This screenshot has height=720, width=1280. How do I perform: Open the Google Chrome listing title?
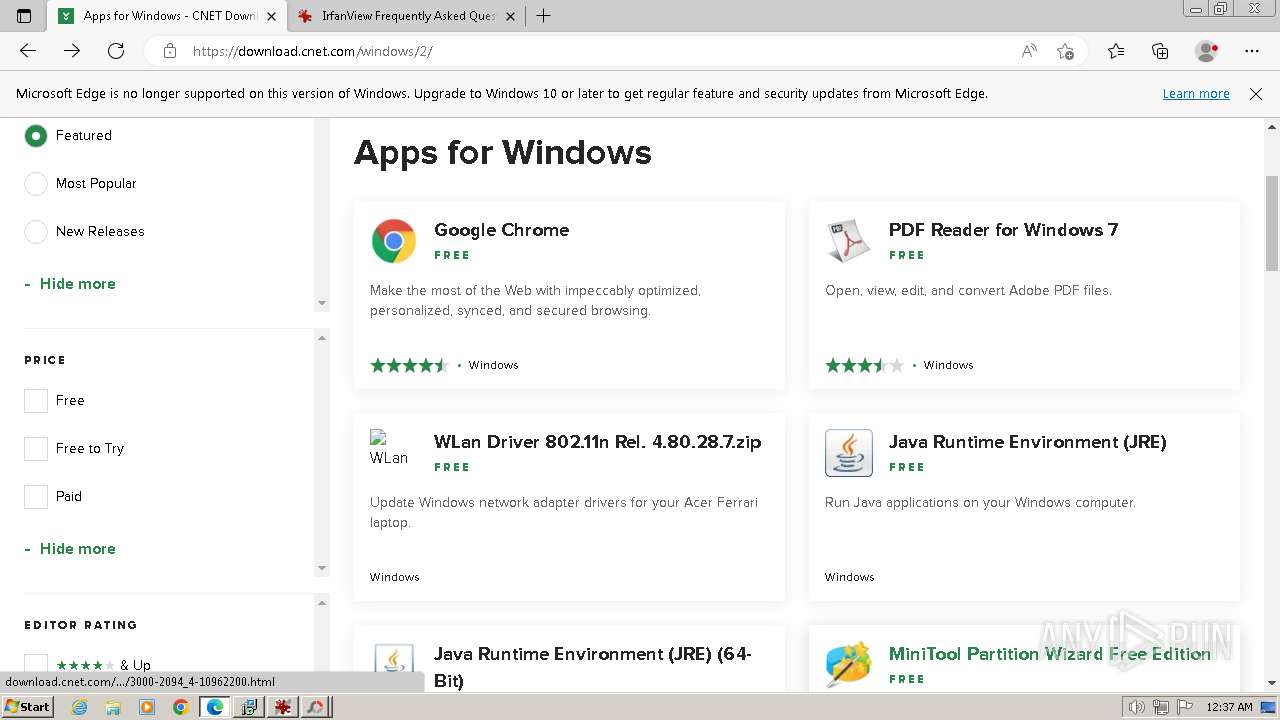(501, 230)
